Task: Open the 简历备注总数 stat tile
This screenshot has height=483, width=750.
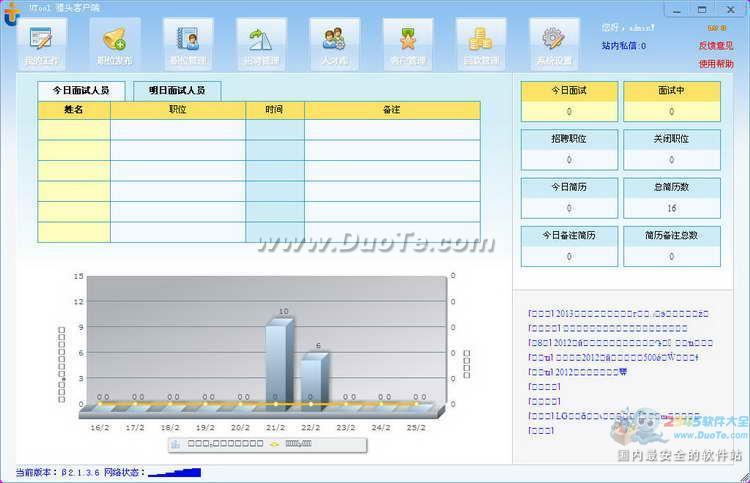Action: (x=672, y=246)
